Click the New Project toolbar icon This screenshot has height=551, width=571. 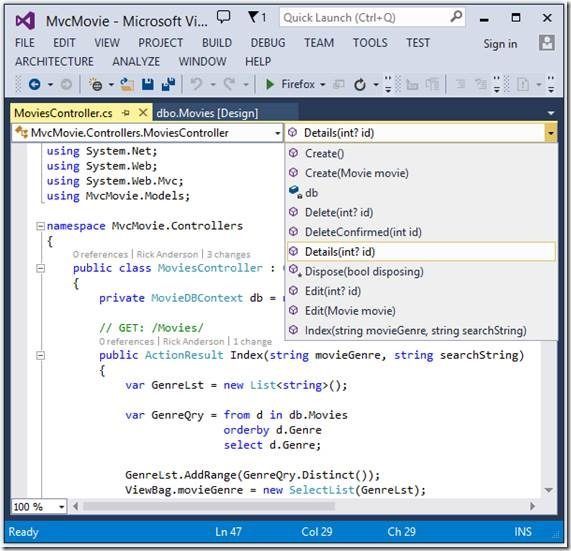[x=96, y=84]
